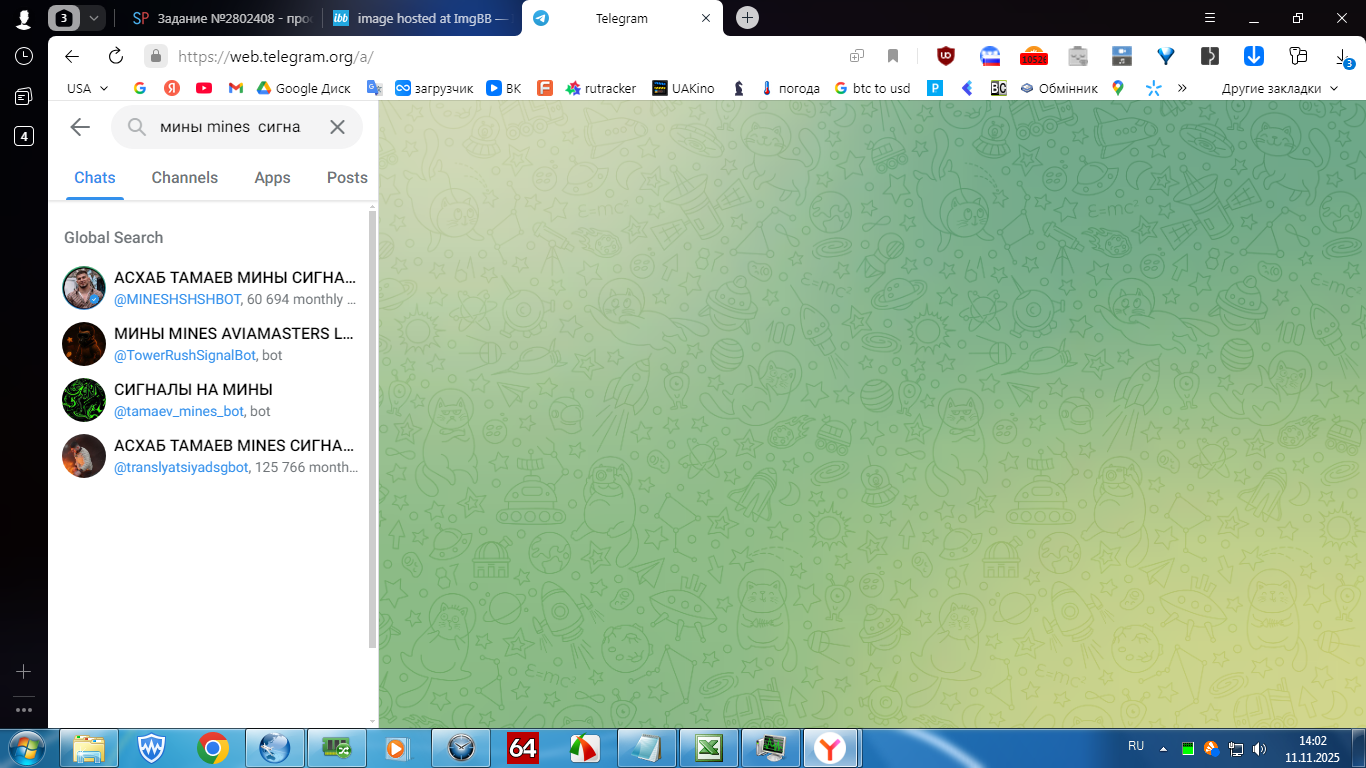Open the Обмінник bookmark

[1058, 88]
